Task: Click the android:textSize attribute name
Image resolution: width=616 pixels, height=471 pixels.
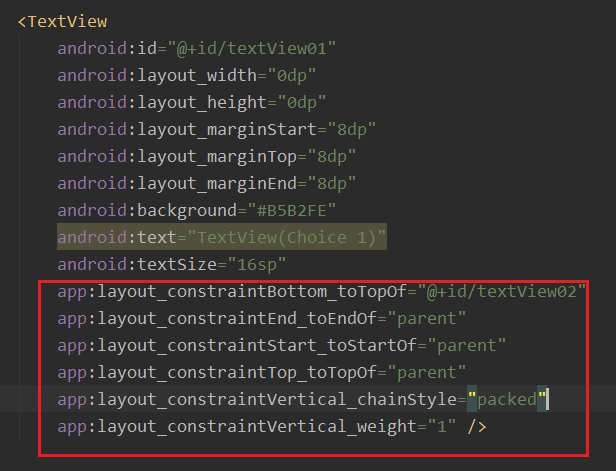Action: point(137,264)
